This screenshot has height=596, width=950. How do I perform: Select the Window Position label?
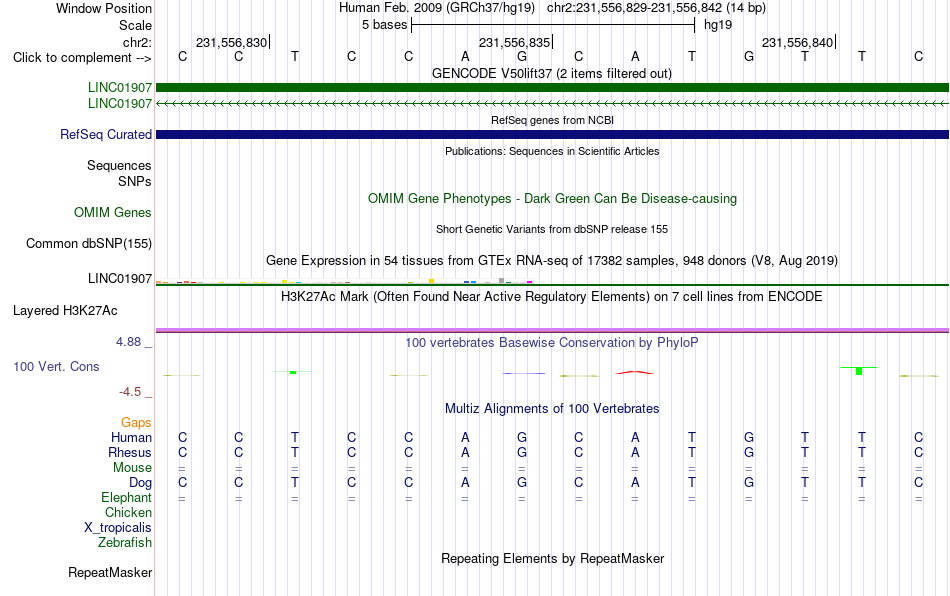[x=104, y=8]
